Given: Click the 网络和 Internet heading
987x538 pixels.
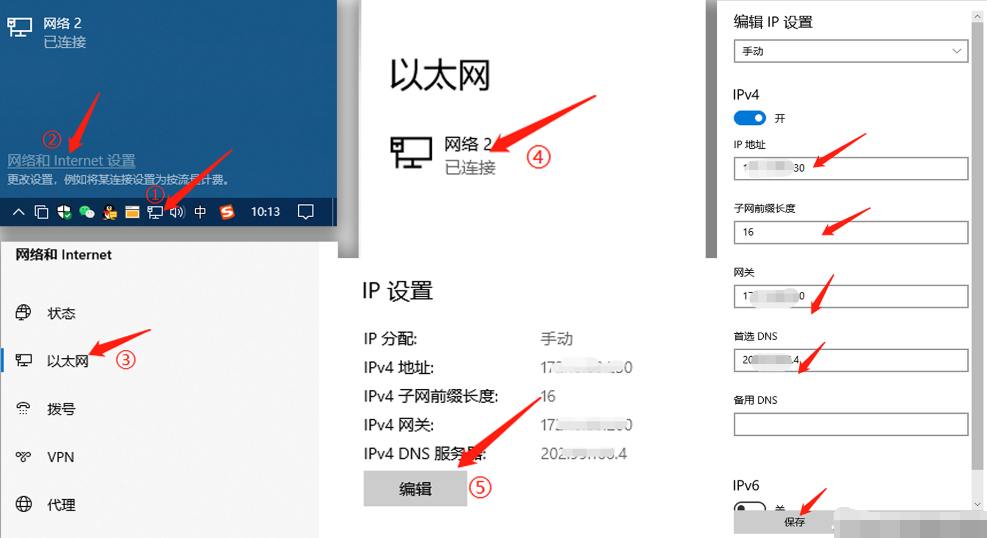Looking at the screenshot, I should (x=64, y=255).
